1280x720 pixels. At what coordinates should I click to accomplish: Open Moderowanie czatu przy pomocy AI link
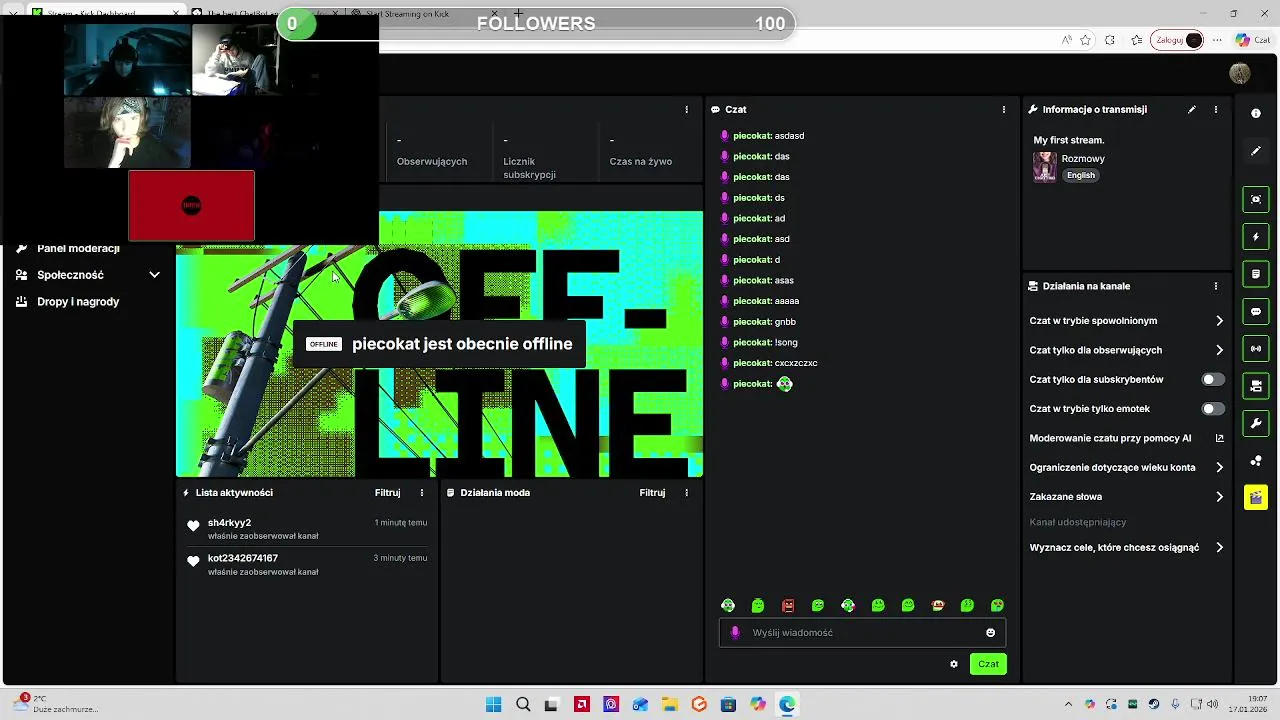tap(1126, 438)
